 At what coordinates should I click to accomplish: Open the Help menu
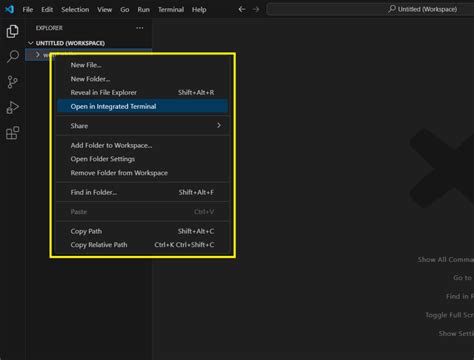pyautogui.click(x=199, y=10)
